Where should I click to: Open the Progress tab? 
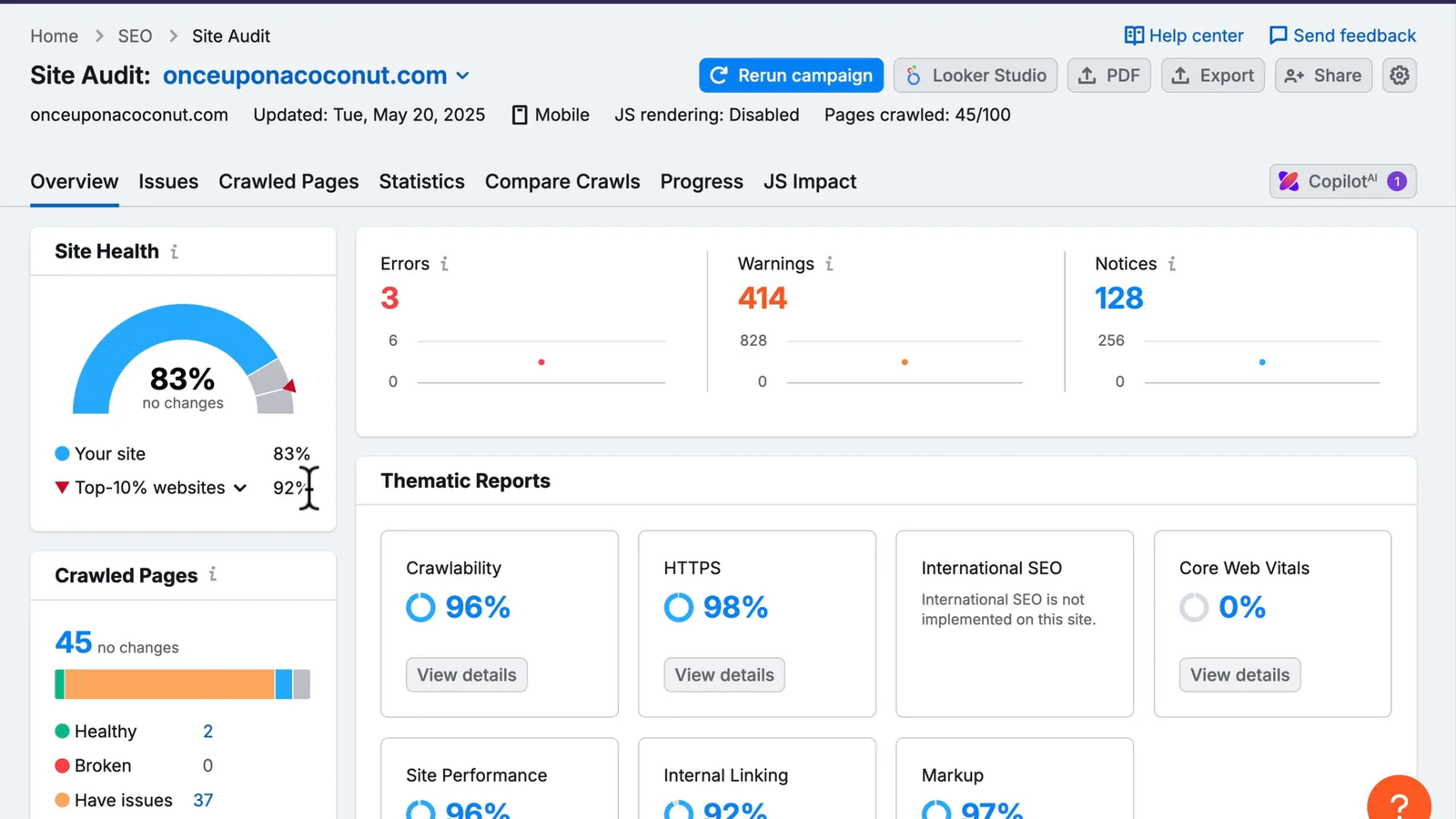(702, 181)
